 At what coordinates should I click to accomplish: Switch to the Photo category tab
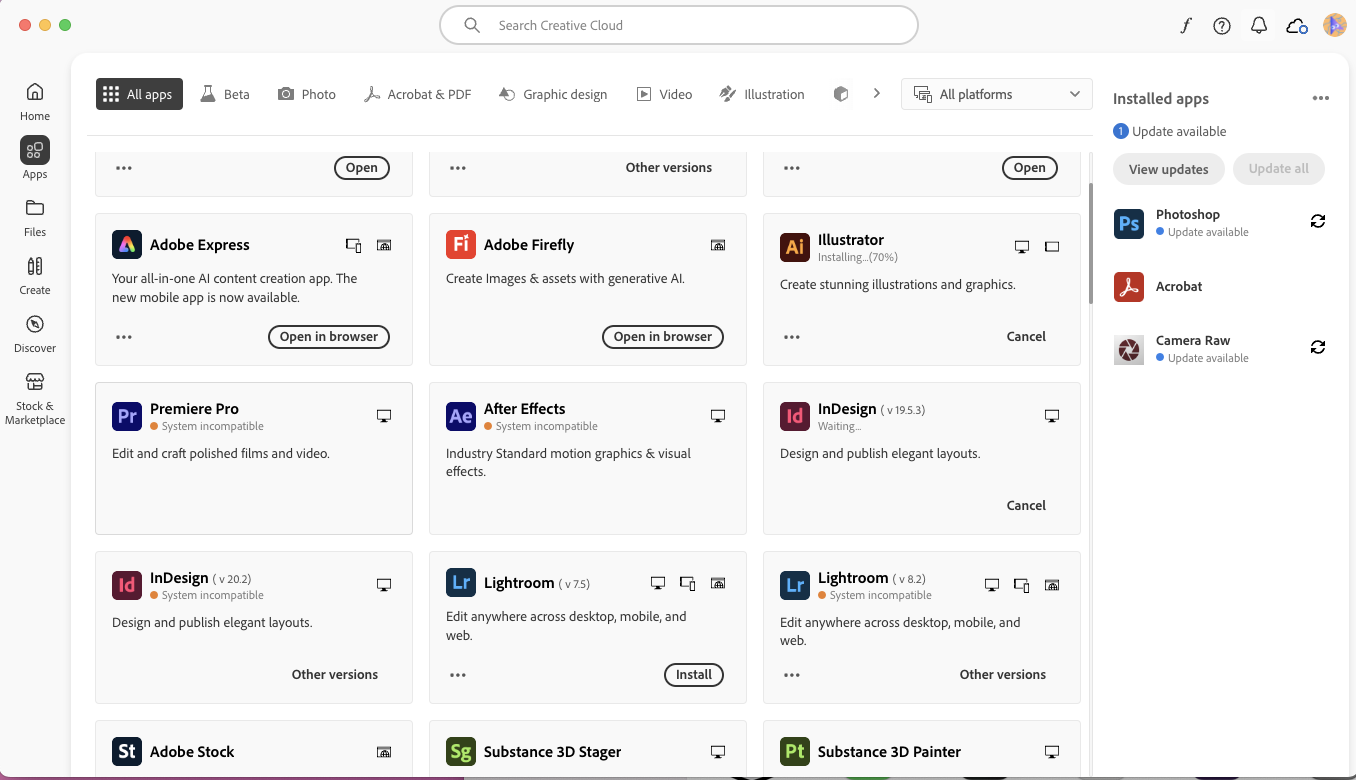(x=307, y=94)
